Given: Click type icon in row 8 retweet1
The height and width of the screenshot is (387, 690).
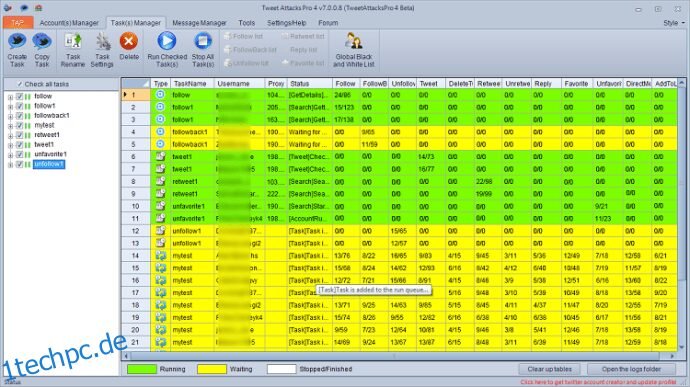Looking at the screenshot, I should pyautogui.click(x=160, y=181).
